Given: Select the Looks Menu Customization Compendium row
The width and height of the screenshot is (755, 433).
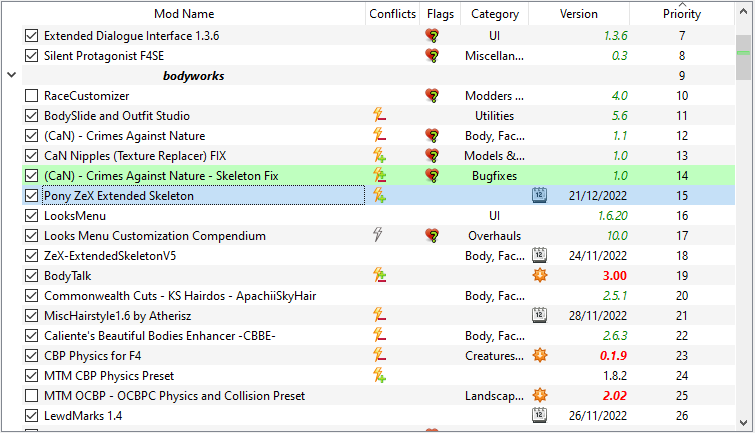Looking at the screenshot, I should 378,236.
